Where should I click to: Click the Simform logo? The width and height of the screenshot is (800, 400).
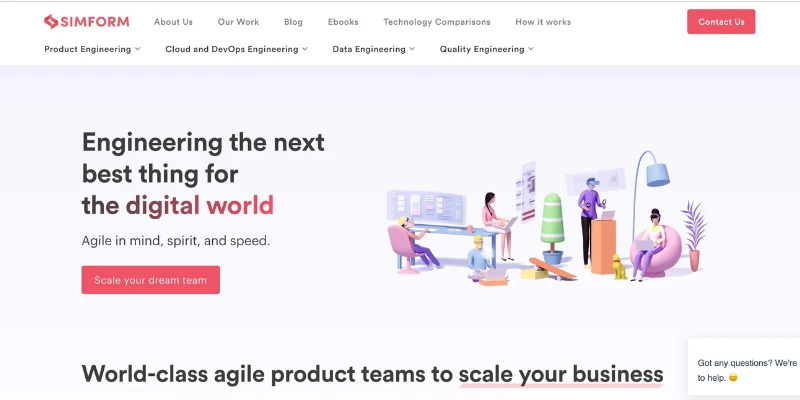click(x=86, y=21)
